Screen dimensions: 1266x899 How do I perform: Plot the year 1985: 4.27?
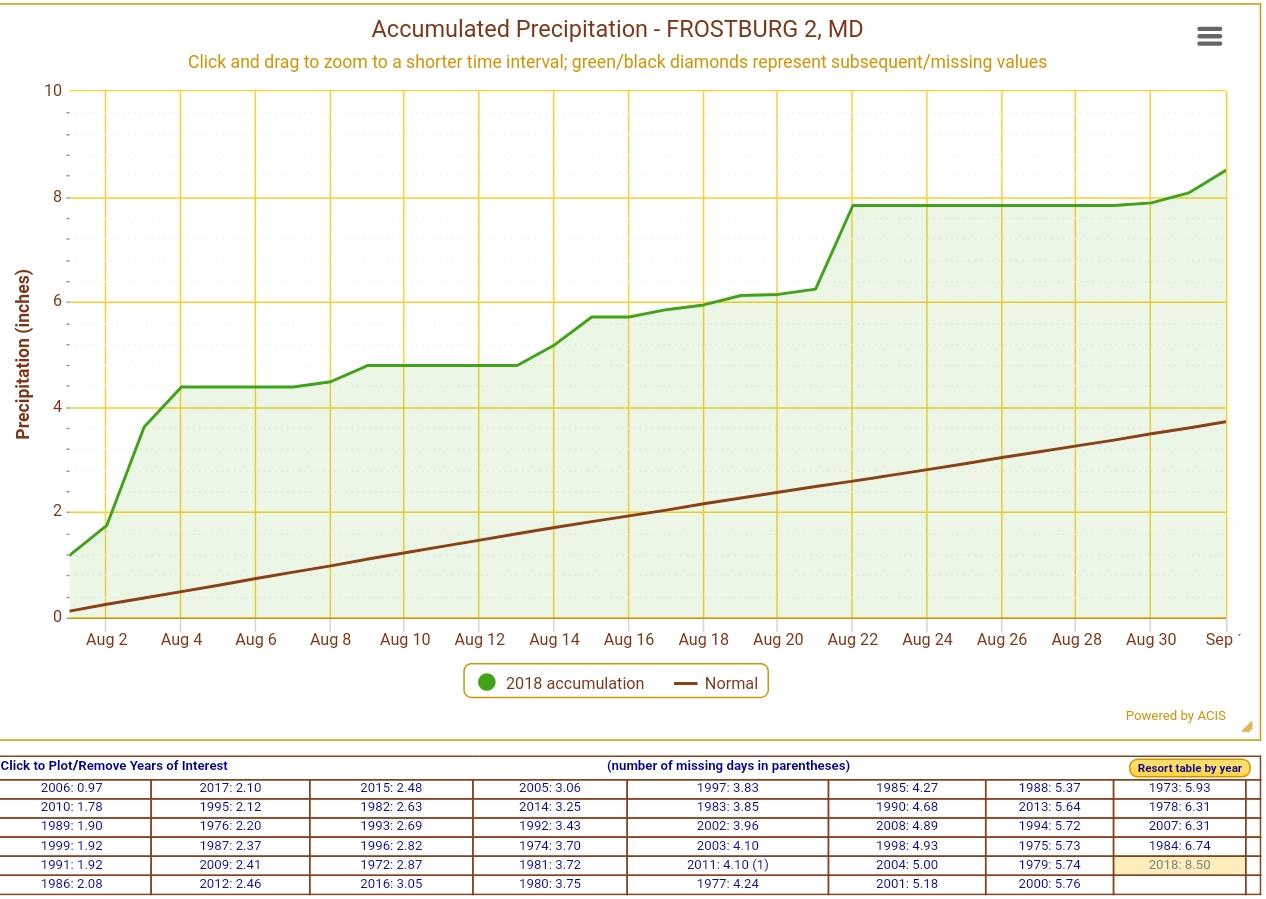click(906, 788)
